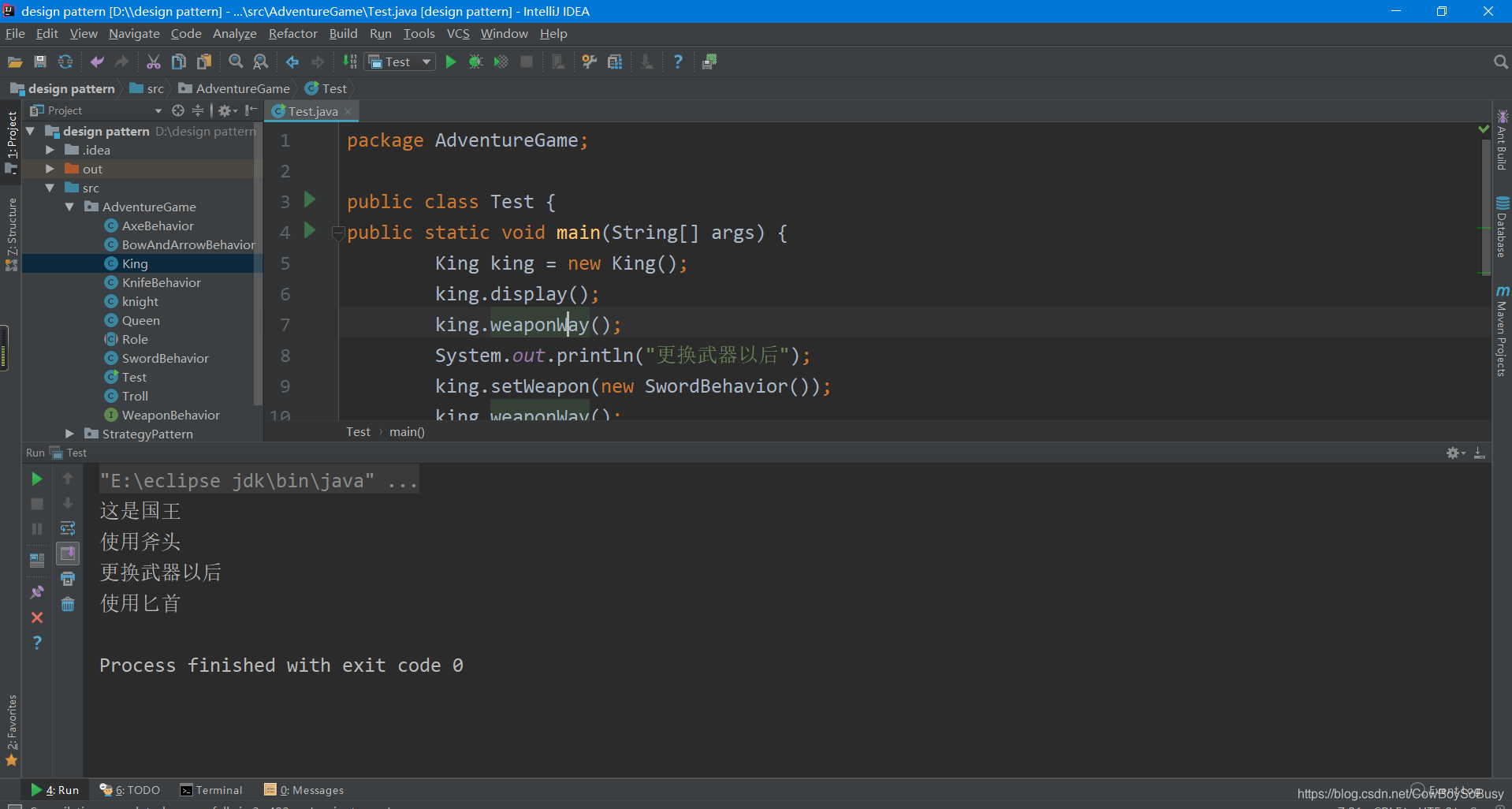Viewport: 1512px width, 809px height.
Task: Click the Help question mark in toolbar
Action: 678,62
